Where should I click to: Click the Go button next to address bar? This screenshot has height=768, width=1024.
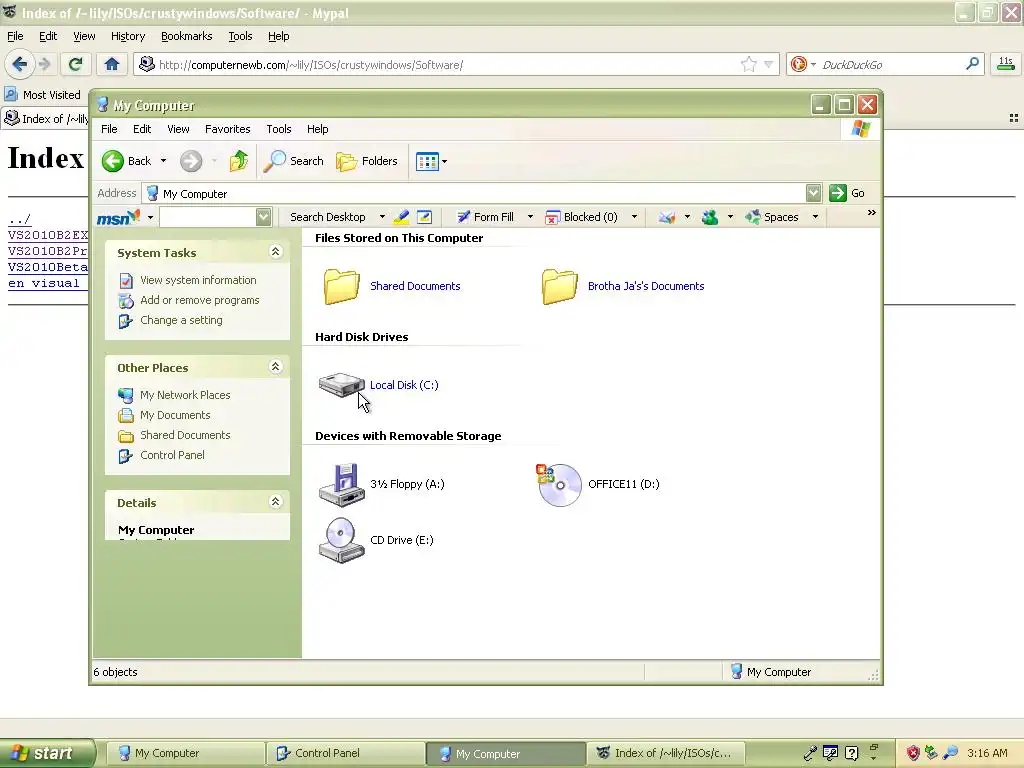coord(847,193)
